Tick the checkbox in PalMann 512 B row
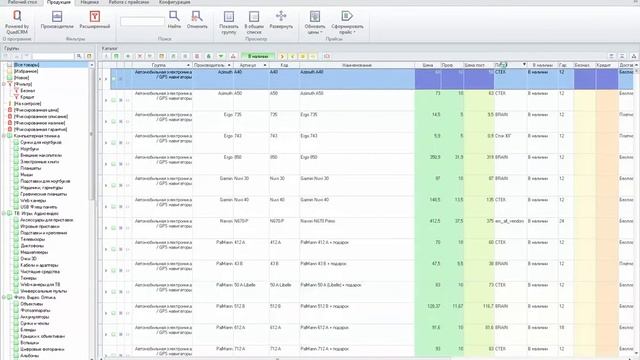640x360 pixels. (x=114, y=313)
